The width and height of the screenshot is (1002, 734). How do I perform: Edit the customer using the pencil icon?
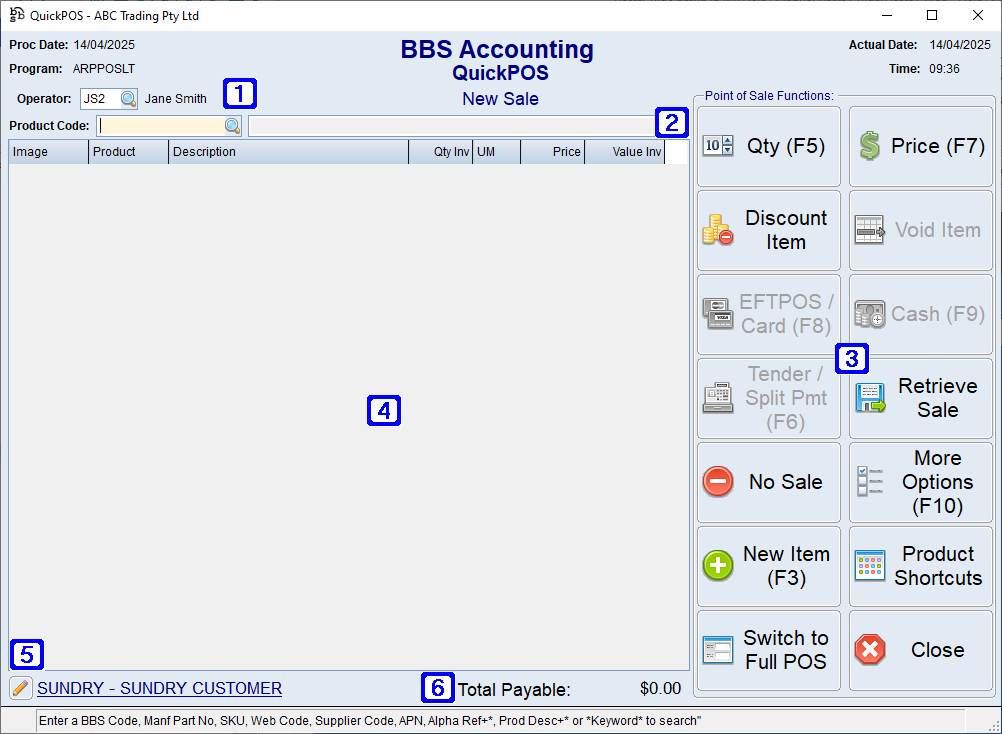point(20,688)
